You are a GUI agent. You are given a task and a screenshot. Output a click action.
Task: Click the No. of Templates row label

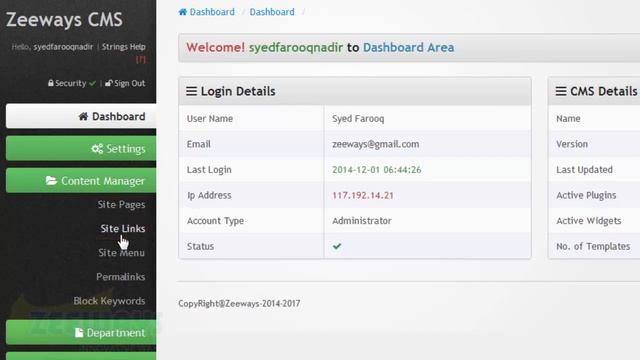(x=593, y=247)
